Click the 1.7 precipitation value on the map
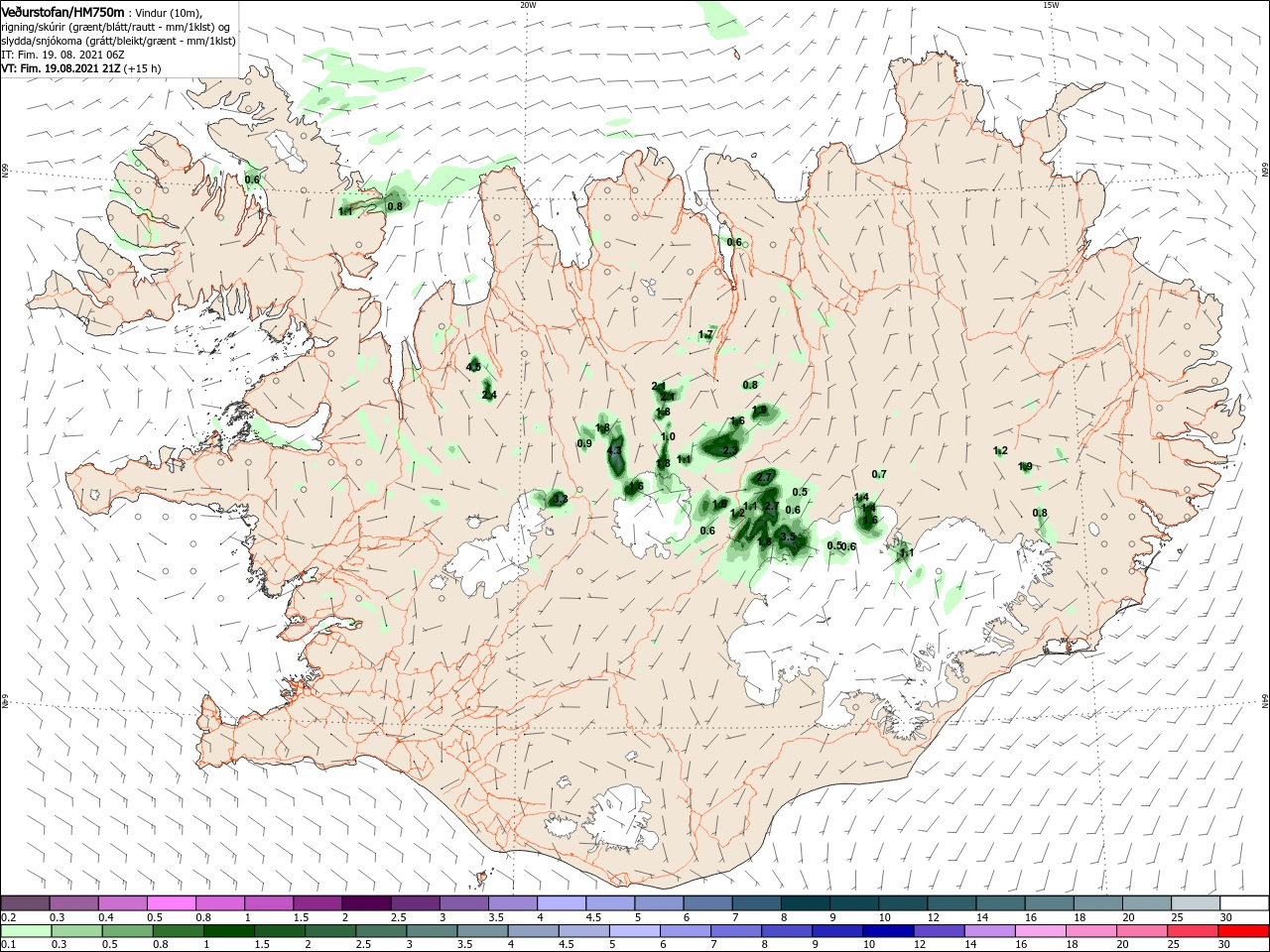1270x952 pixels. tap(705, 335)
